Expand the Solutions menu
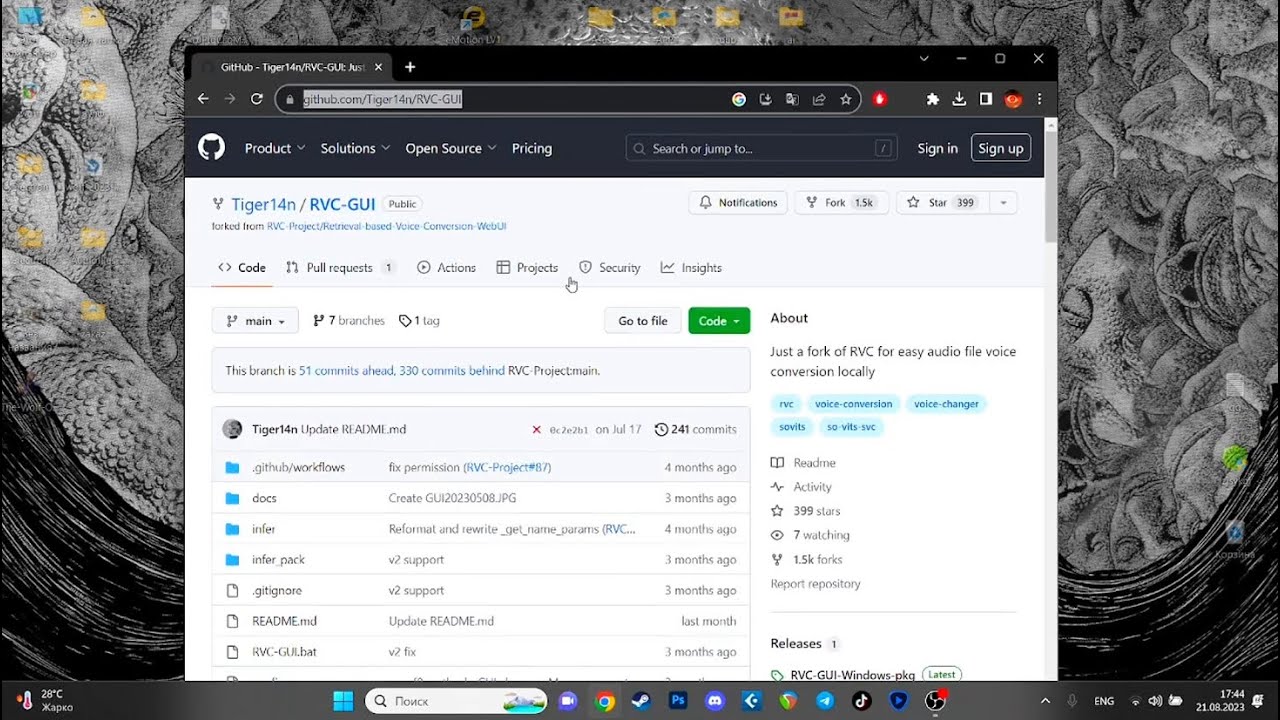 [355, 148]
